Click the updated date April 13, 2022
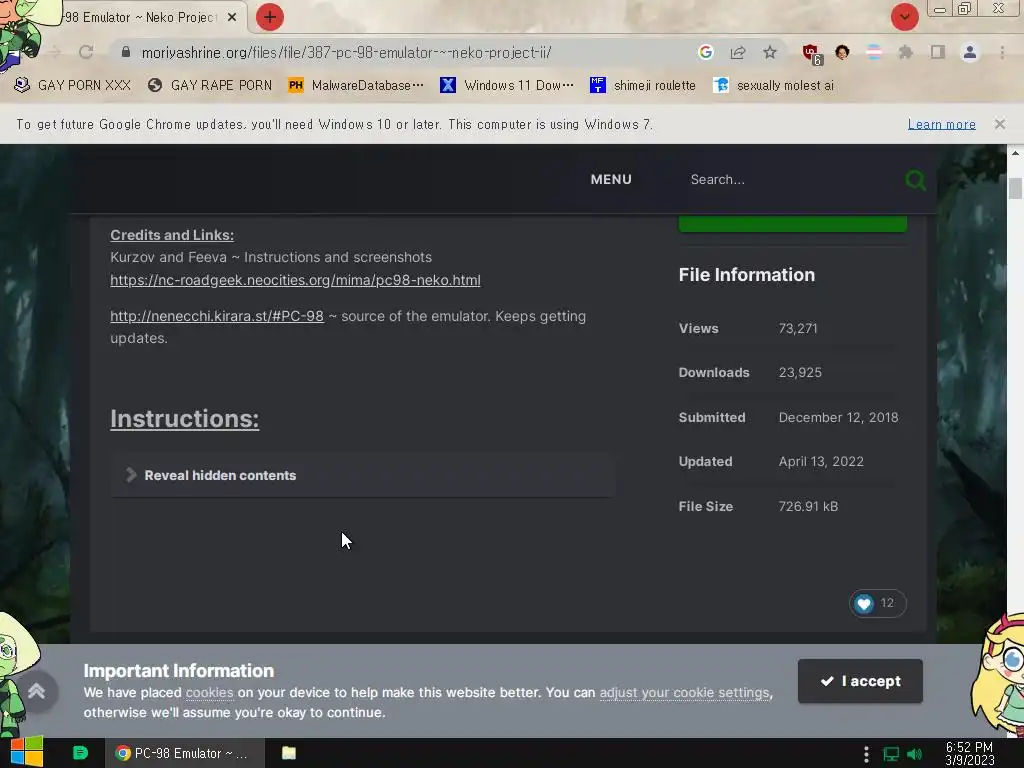 821,462
